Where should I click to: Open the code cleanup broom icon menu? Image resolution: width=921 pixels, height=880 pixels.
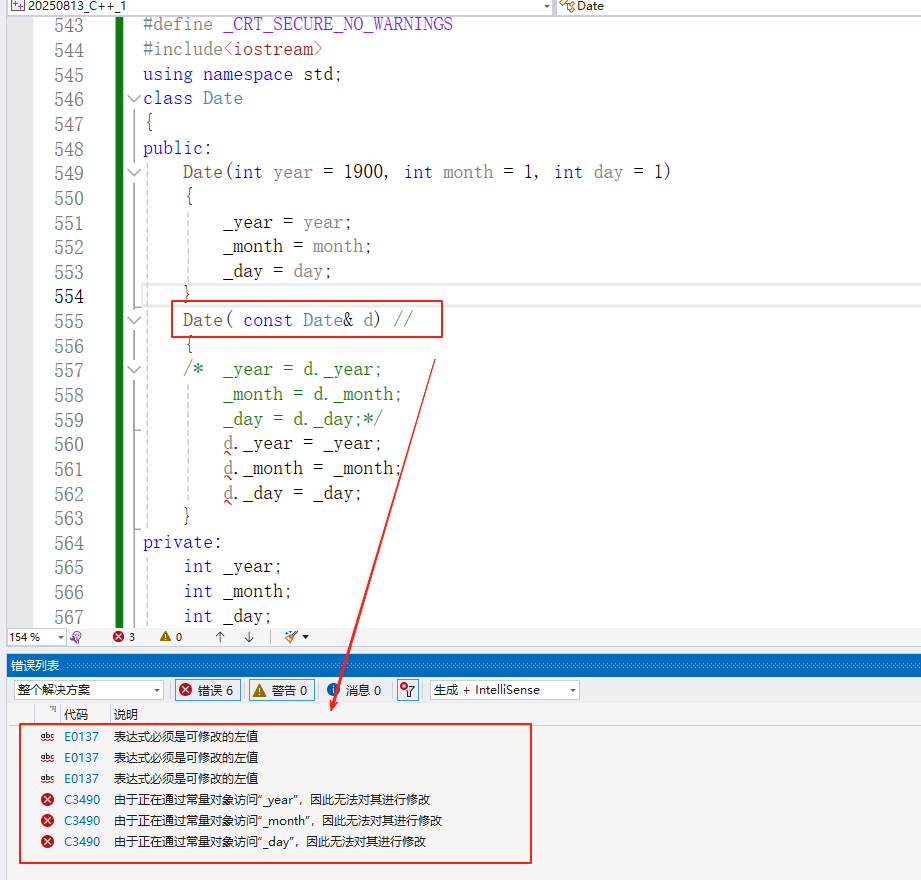(x=297, y=637)
